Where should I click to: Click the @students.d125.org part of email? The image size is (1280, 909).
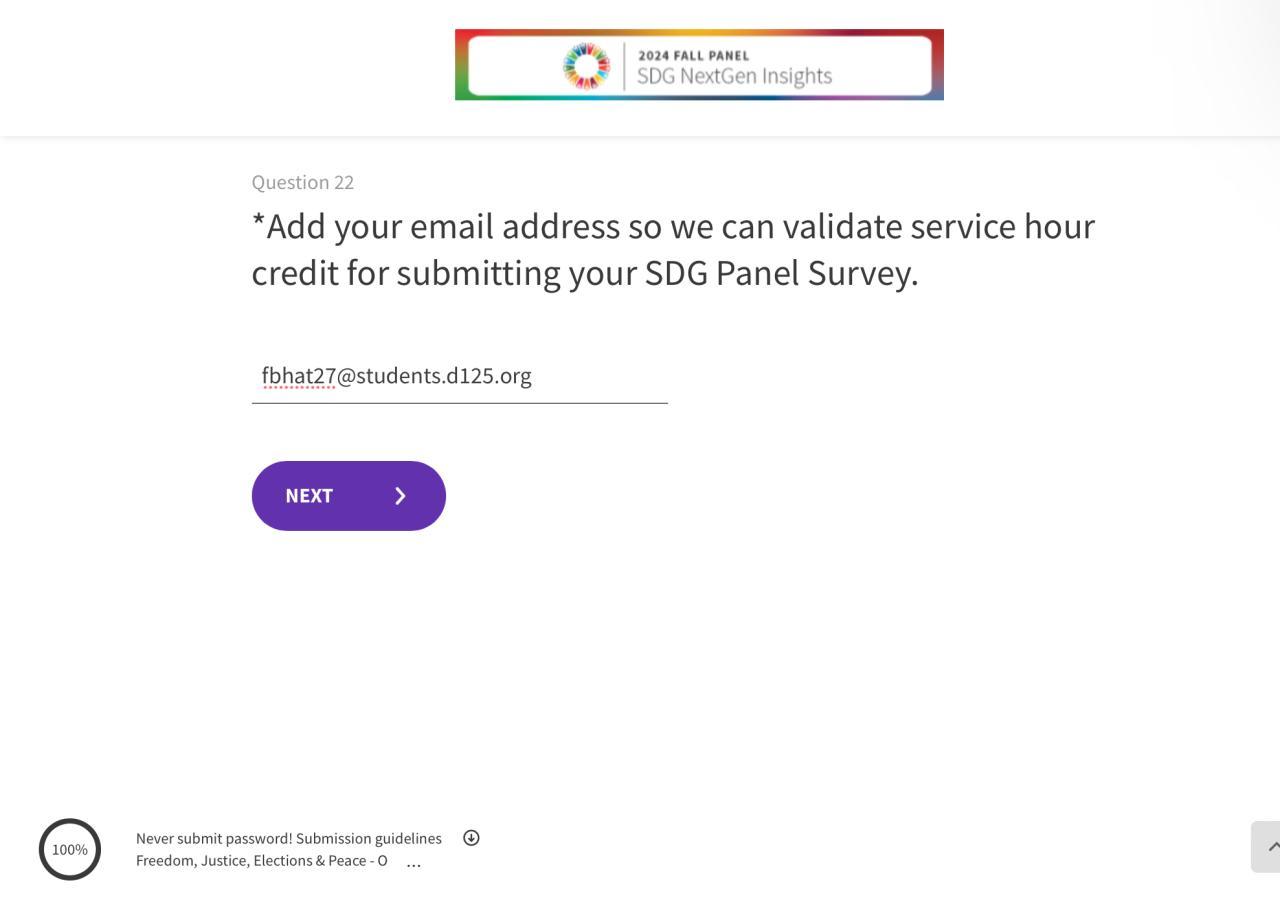click(434, 376)
